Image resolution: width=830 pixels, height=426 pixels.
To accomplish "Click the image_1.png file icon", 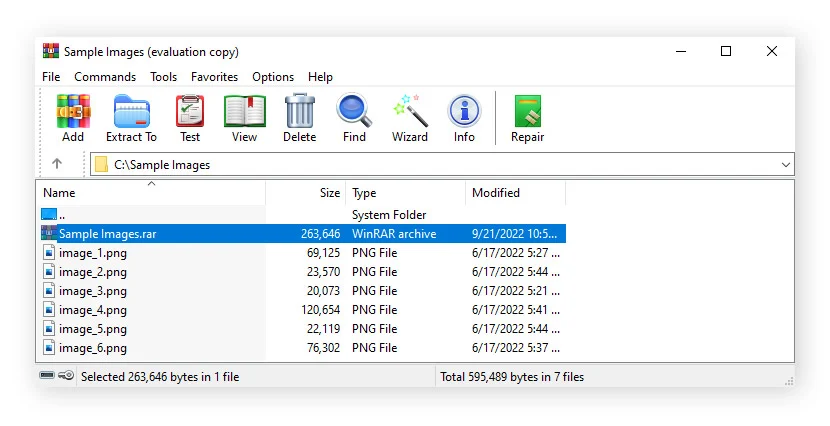I will 49,252.
